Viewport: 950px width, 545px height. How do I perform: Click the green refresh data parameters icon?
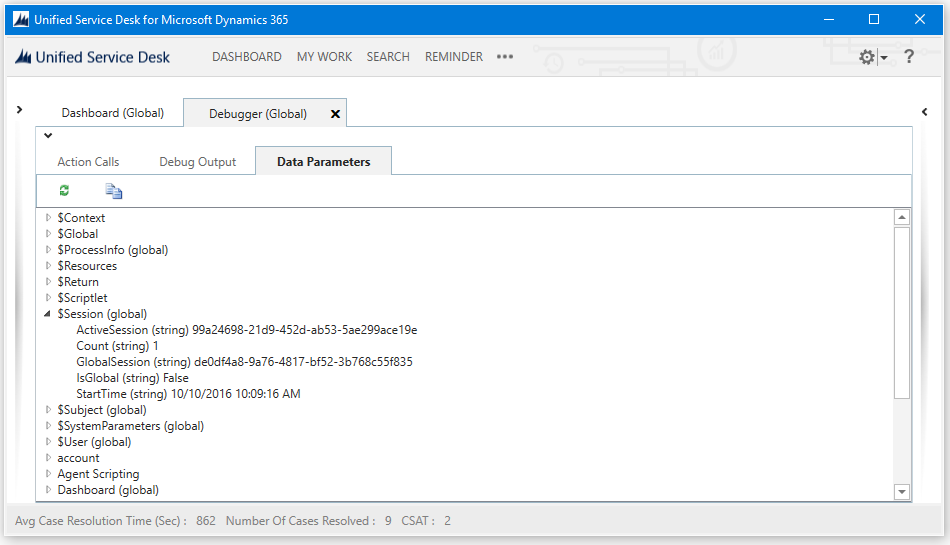pyautogui.click(x=64, y=191)
